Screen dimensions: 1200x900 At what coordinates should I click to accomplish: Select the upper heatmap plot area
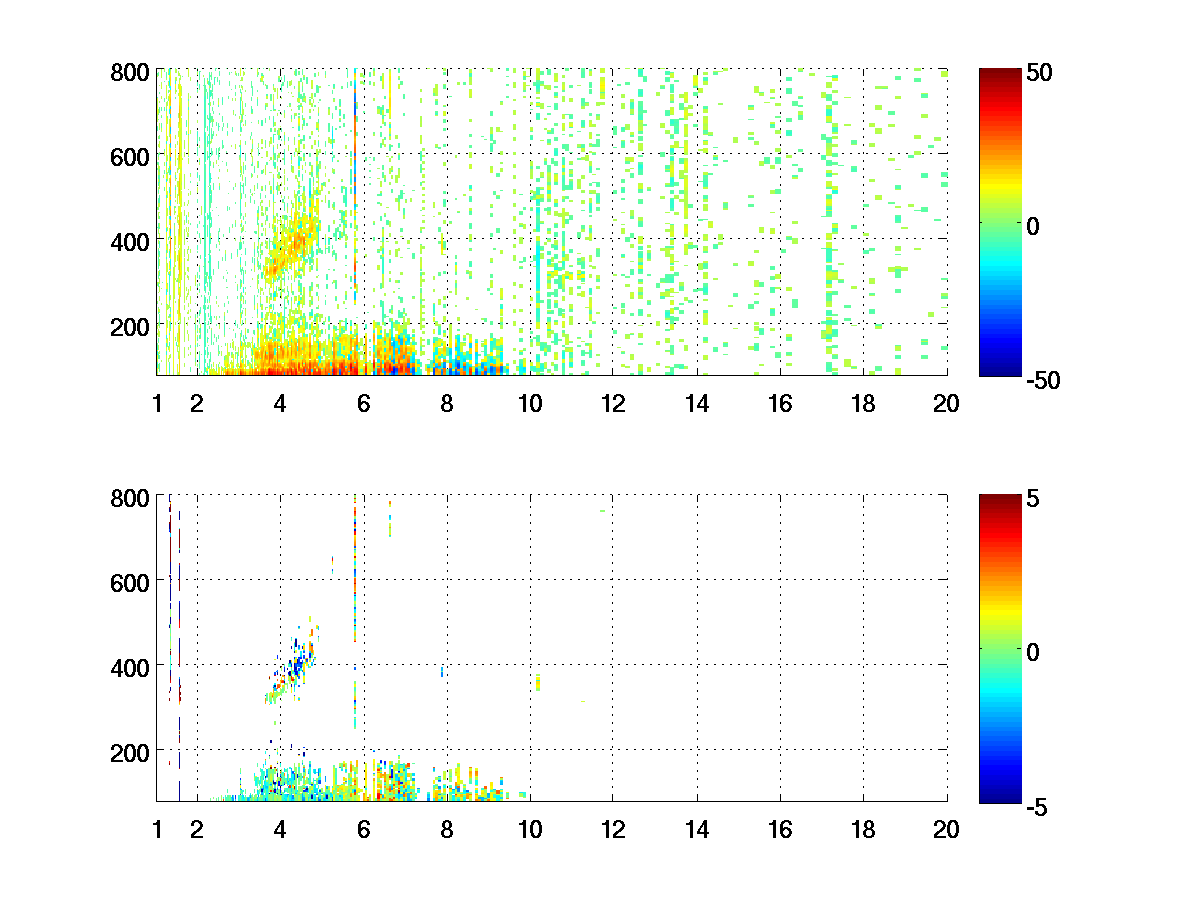click(x=552, y=222)
